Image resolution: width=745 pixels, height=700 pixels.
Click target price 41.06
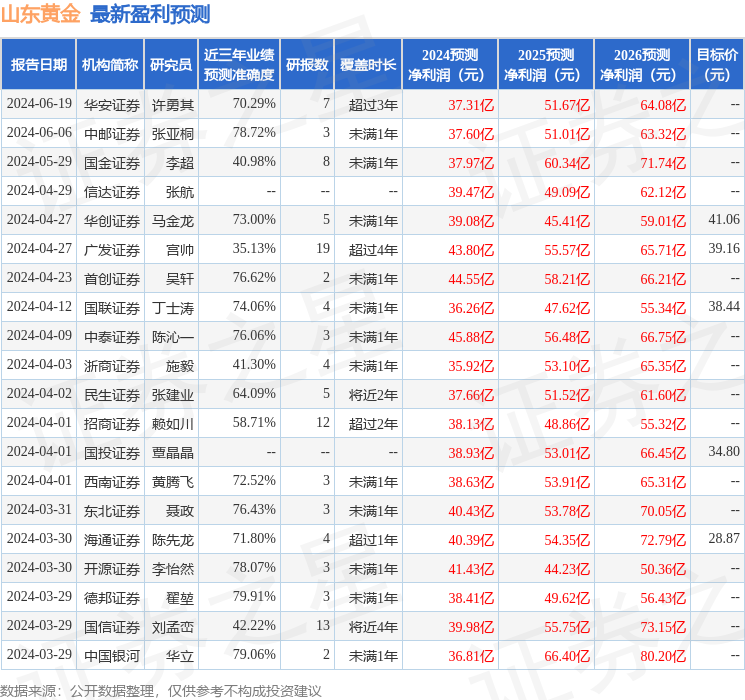(724, 220)
